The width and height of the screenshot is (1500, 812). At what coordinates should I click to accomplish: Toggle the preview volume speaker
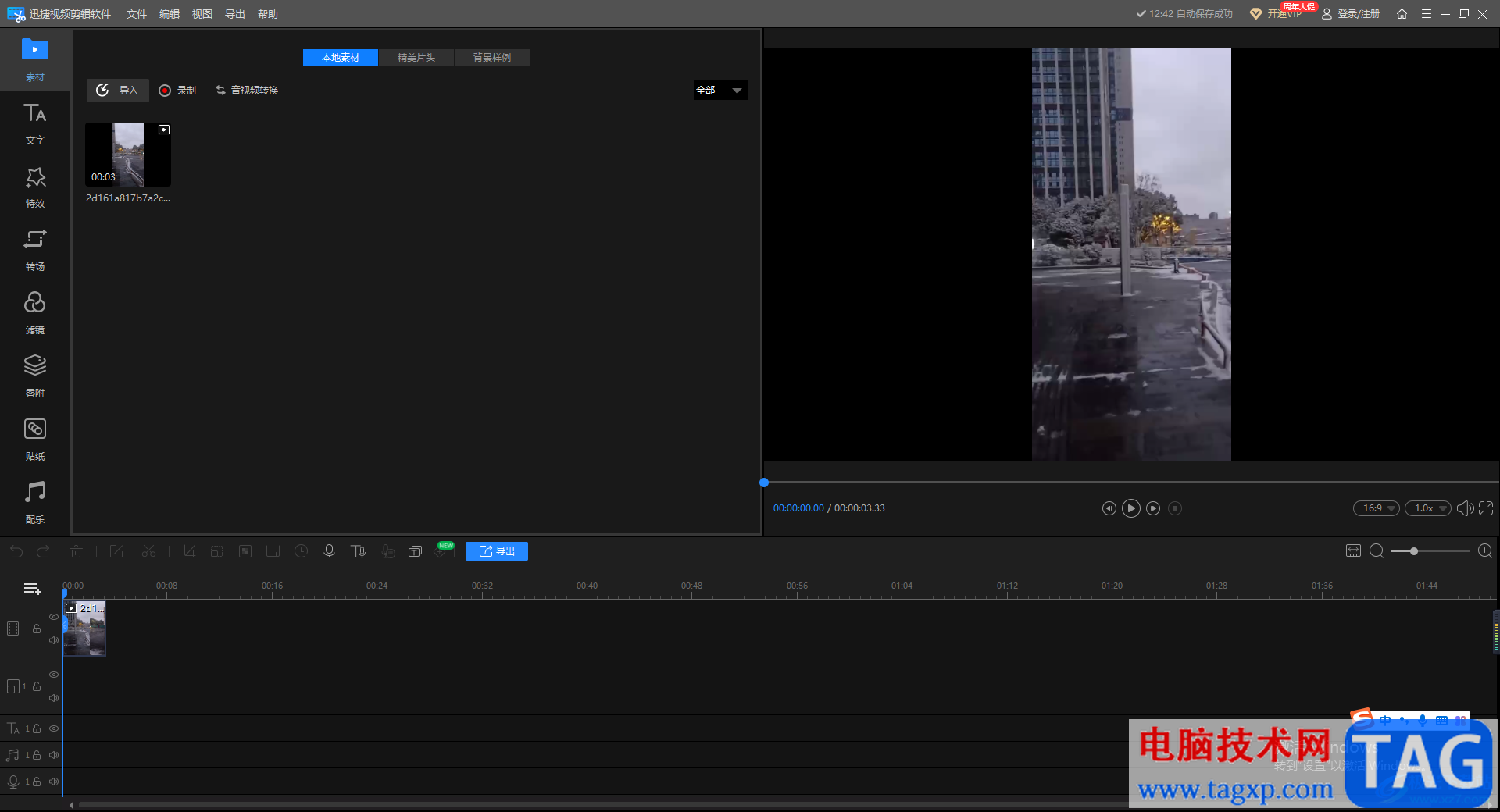coord(1465,508)
